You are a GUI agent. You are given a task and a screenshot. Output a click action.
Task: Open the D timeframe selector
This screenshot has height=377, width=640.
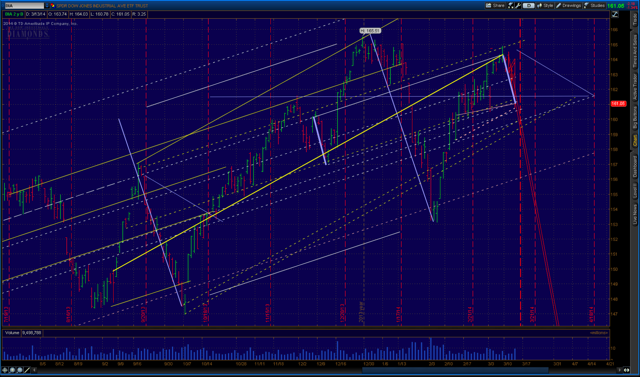pyautogui.click(x=529, y=6)
